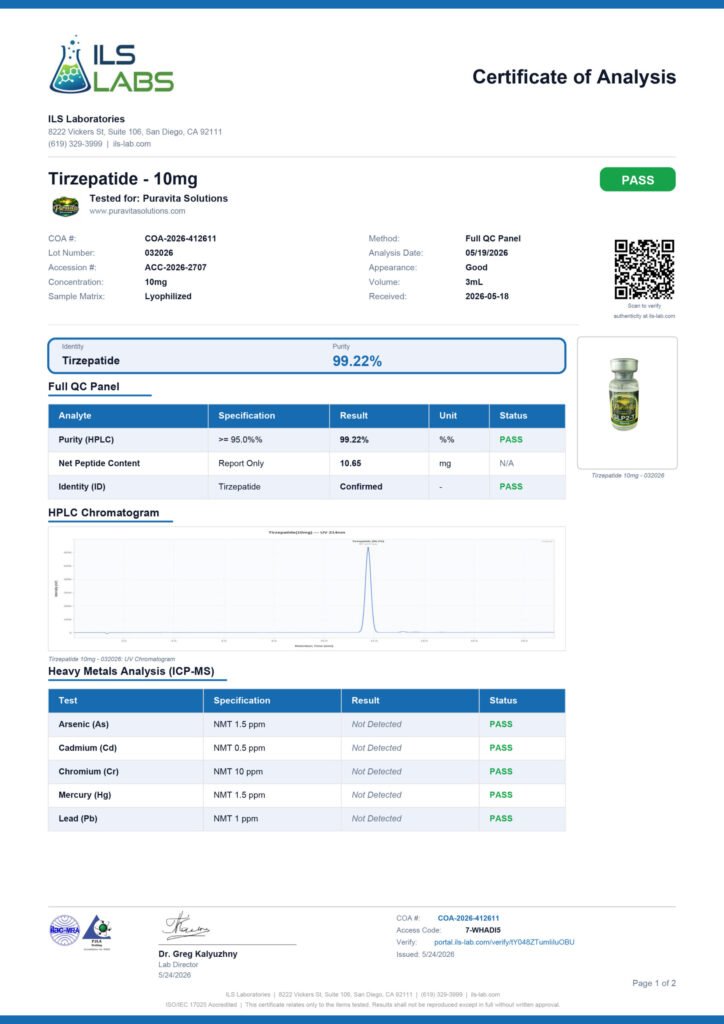Click the ILAC-MRA accreditation logo
This screenshot has width=724, height=1024.
(65, 930)
